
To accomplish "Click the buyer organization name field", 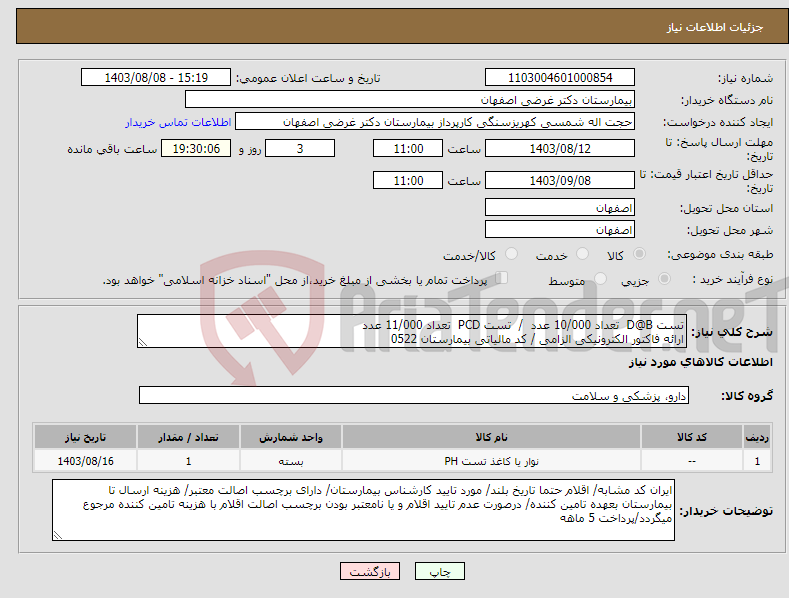I will [410, 99].
